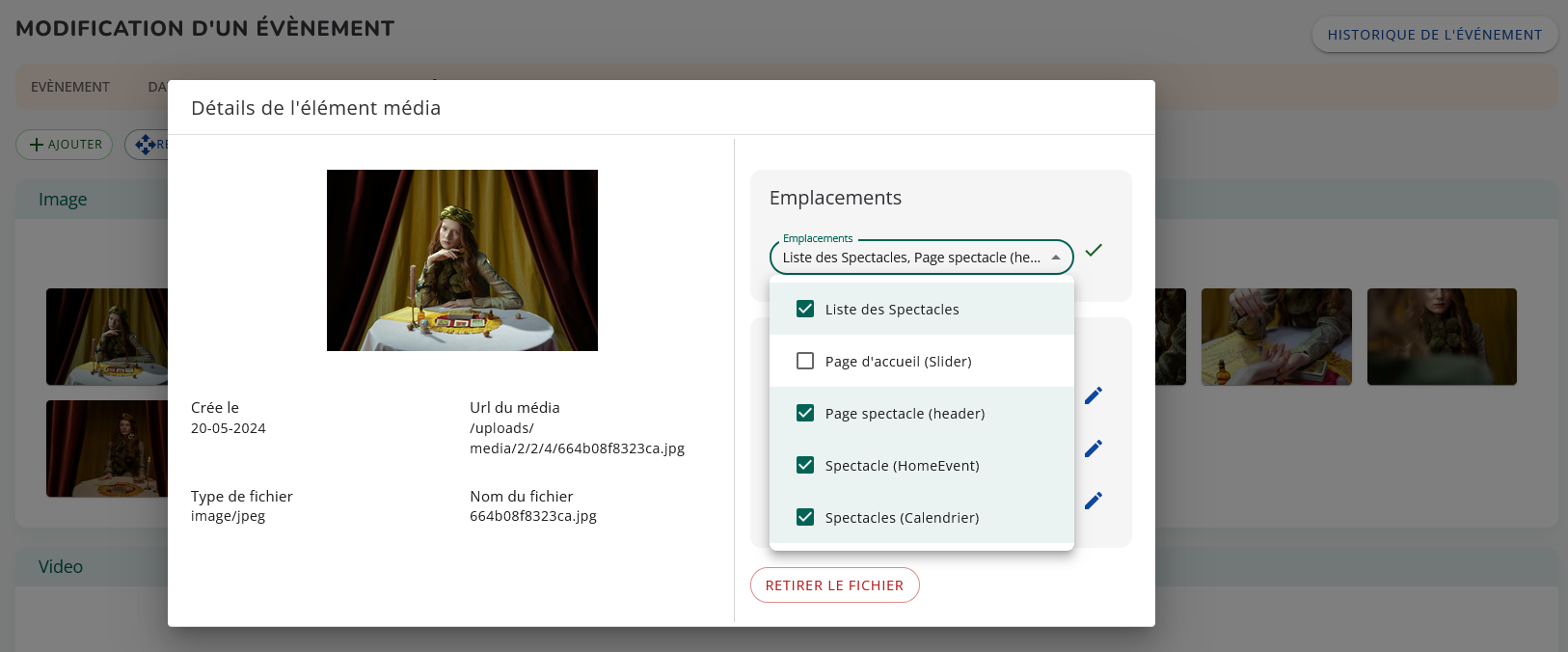This screenshot has height=652, width=1568.
Task: Click the green checkmark to confirm emplacements
Action: 1093,251
